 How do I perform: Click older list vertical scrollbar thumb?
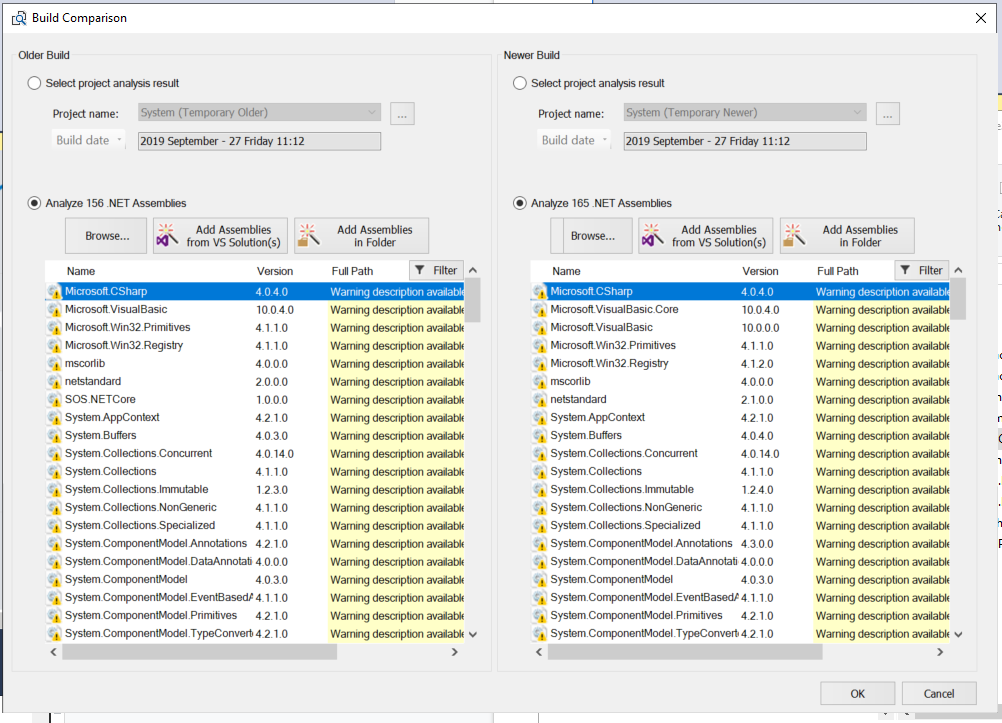pyautogui.click(x=473, y=299)
